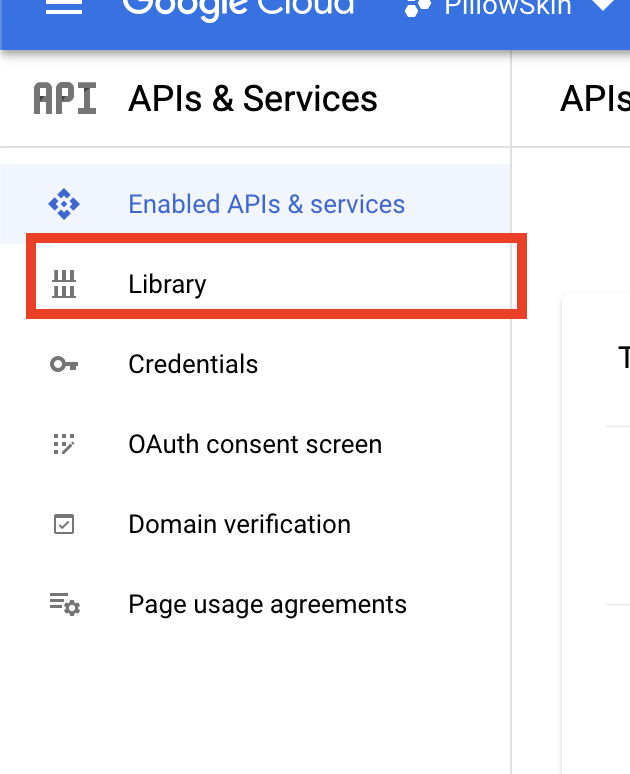630x774 pixels.
Task: Open the PillowSkin project selector
Action: [511, 7]
